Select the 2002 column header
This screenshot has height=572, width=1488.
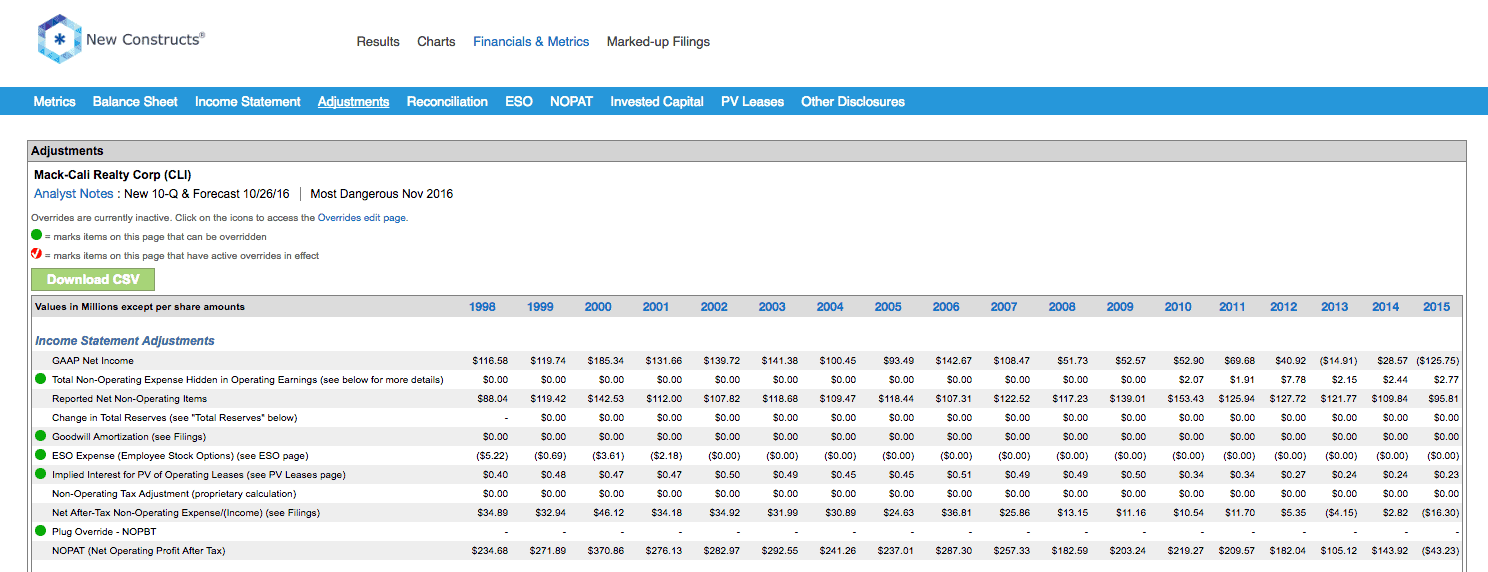pos(714,307)
